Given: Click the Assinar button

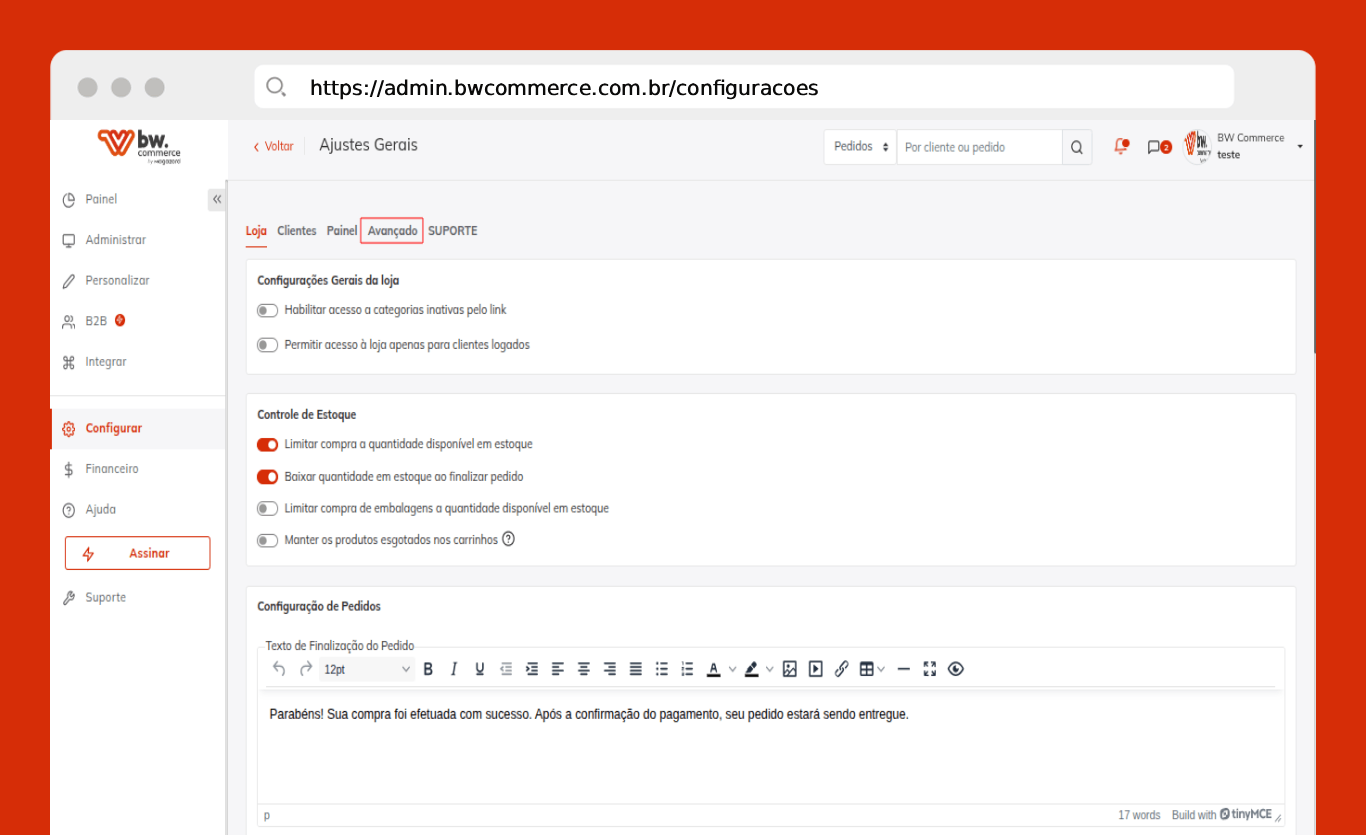Looking at the screenshot, I should point(138,553).
